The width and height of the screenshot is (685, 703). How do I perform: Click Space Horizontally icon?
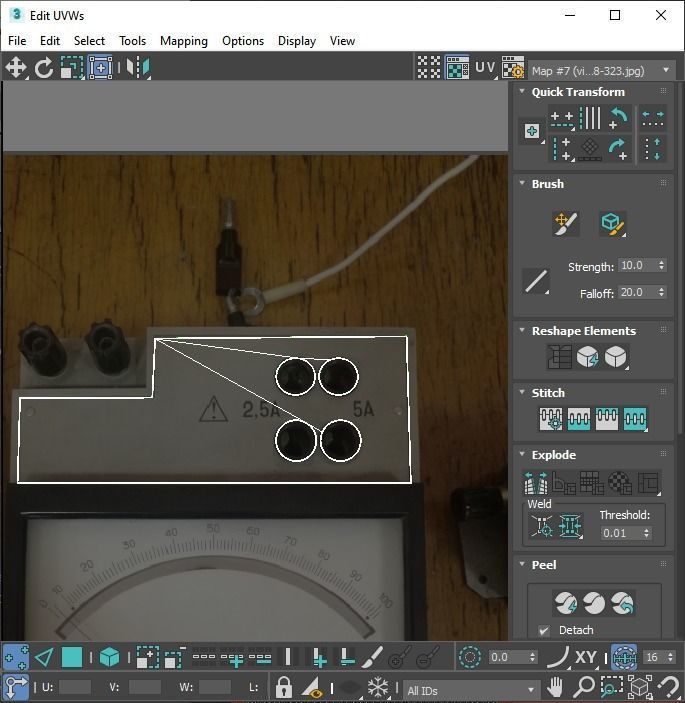(x=653, y=118)
